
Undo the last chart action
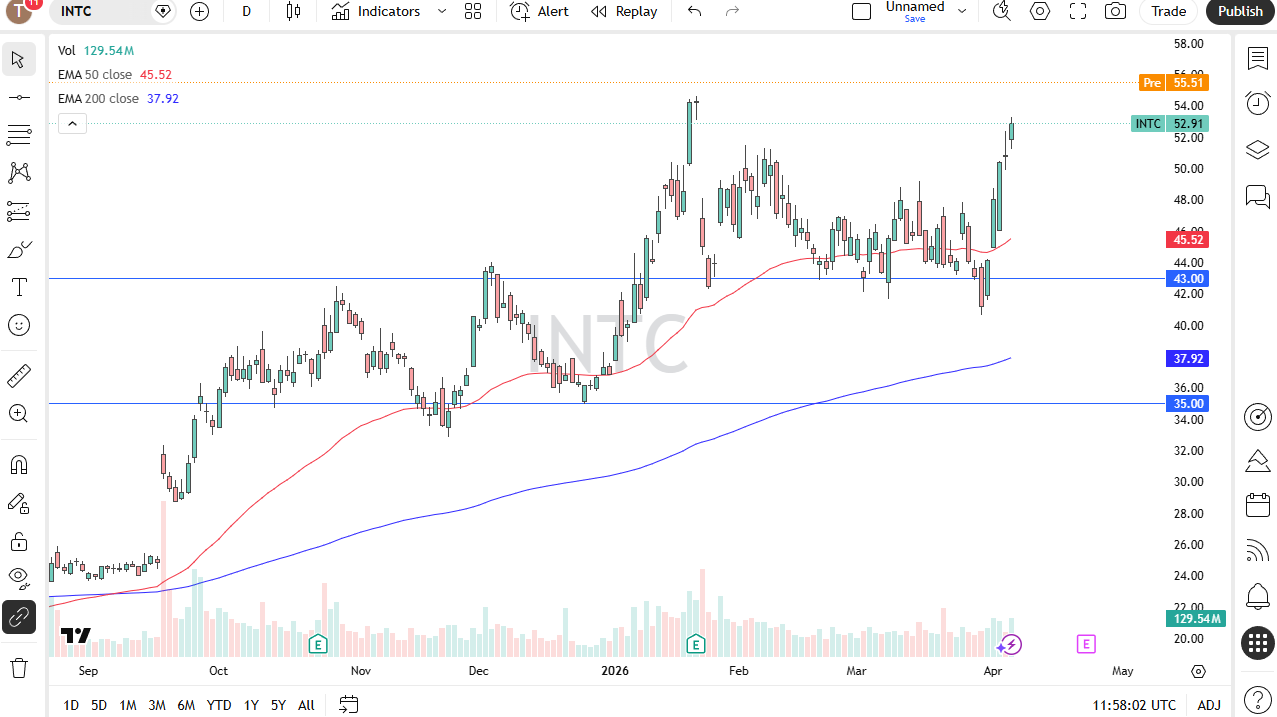tap(695, 11)
